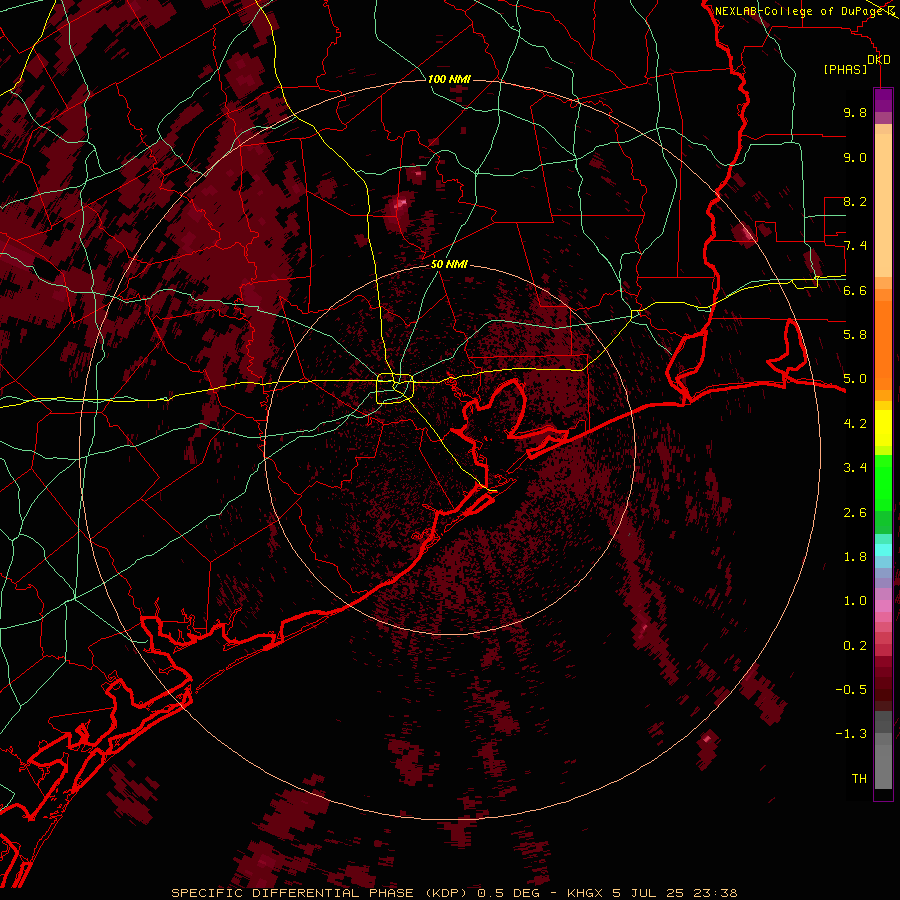Click the "TH" threshold label on the scale

pos(859,778)
